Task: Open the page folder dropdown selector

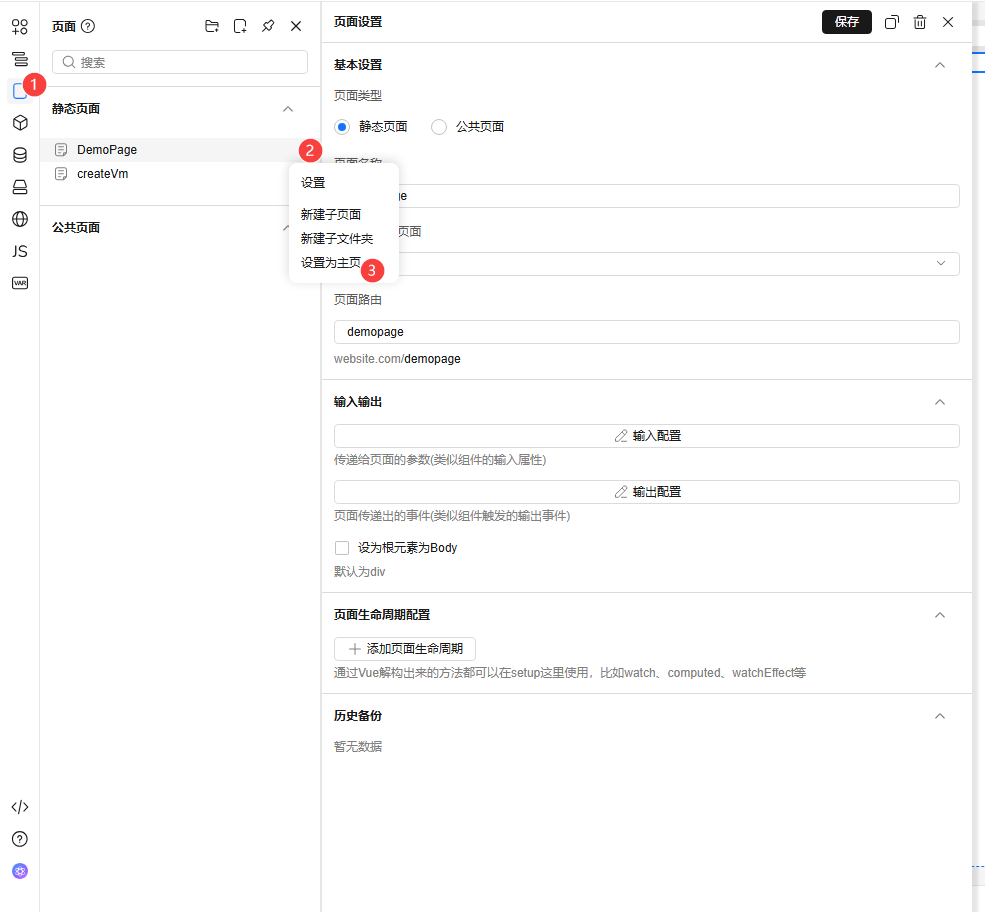Action: (645, 263)
